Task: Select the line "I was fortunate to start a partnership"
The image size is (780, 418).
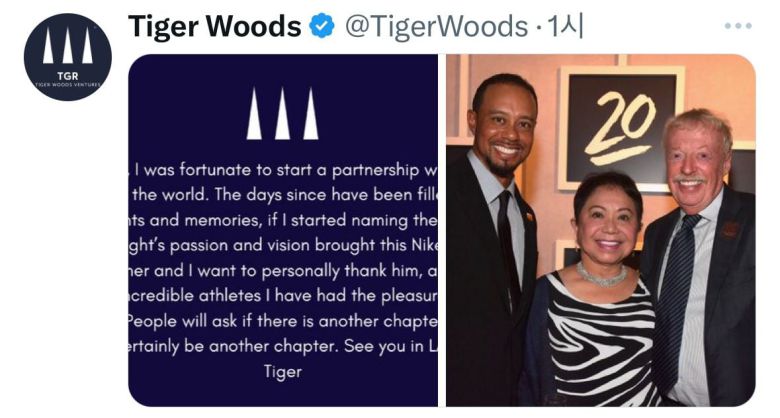Action: 290,168
